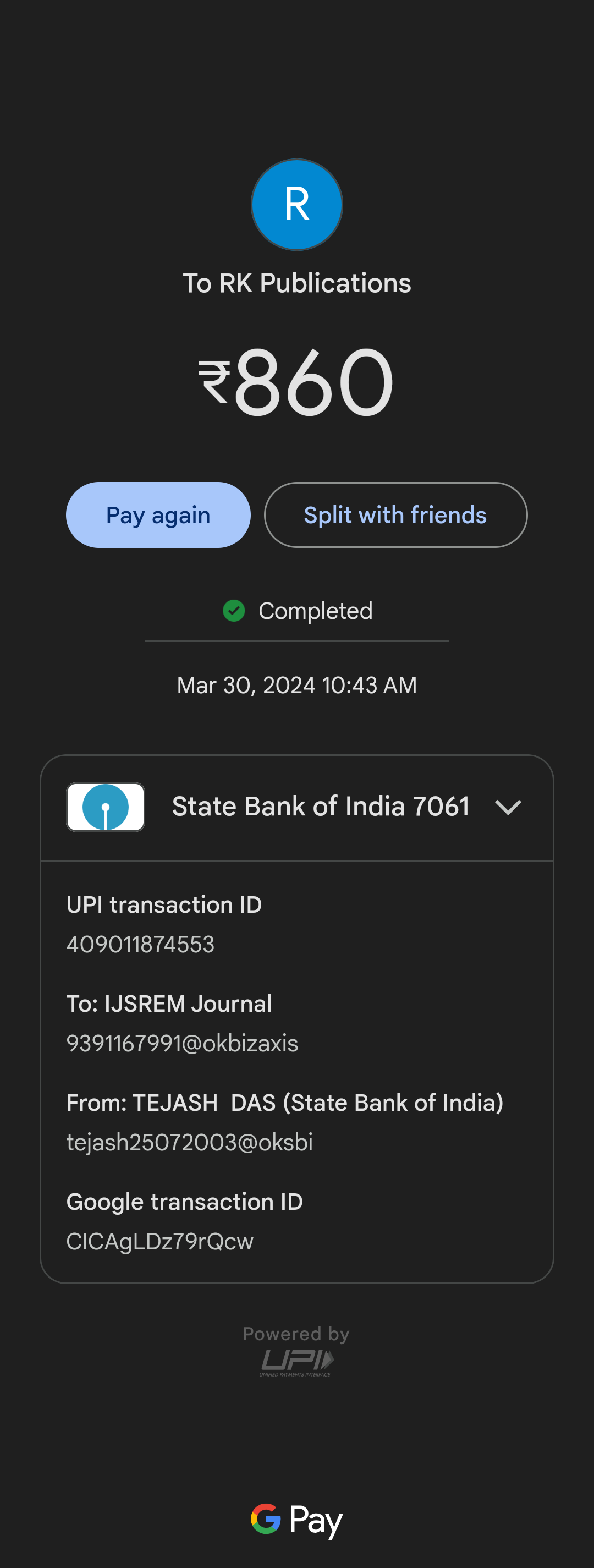Expand the bank account chevron
The image size is (594, 1568).
(508, 807)
